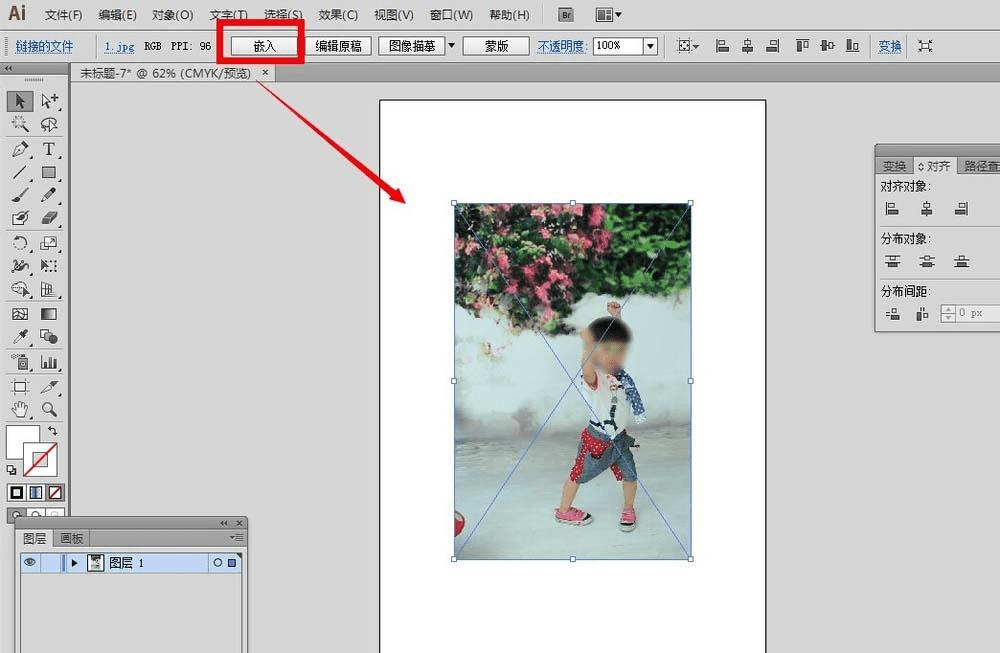Viewport: 1000px width, 653px height.
Task: Open the 对象(O) menu
Action: (173, 15)
